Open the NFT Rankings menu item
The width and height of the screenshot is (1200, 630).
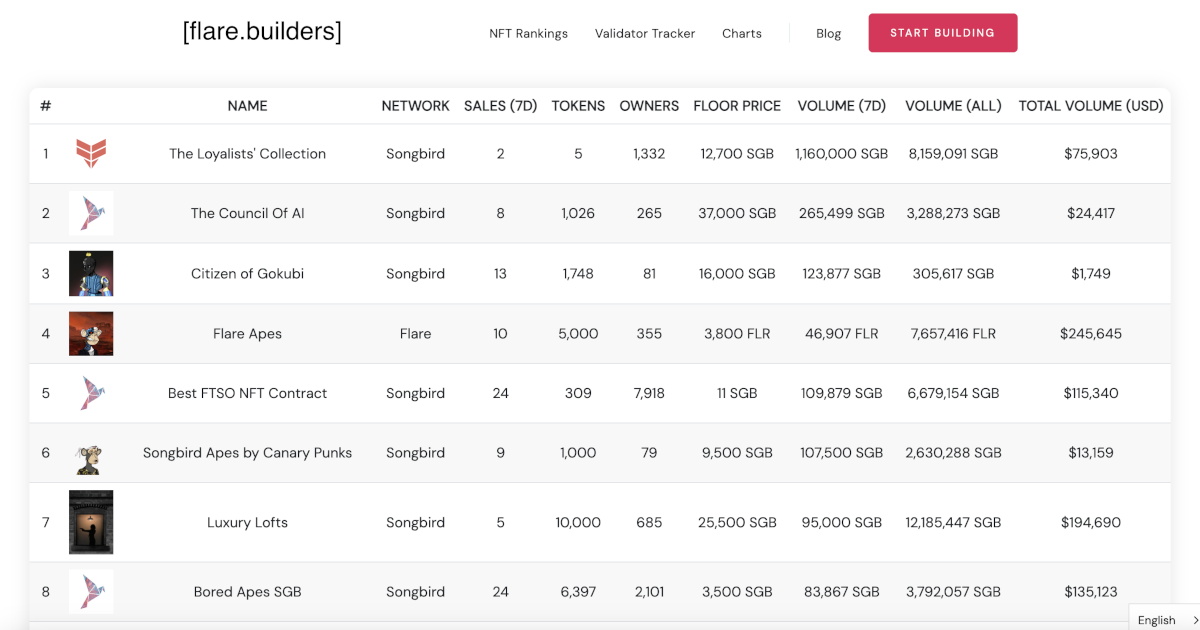coord(528,33)
